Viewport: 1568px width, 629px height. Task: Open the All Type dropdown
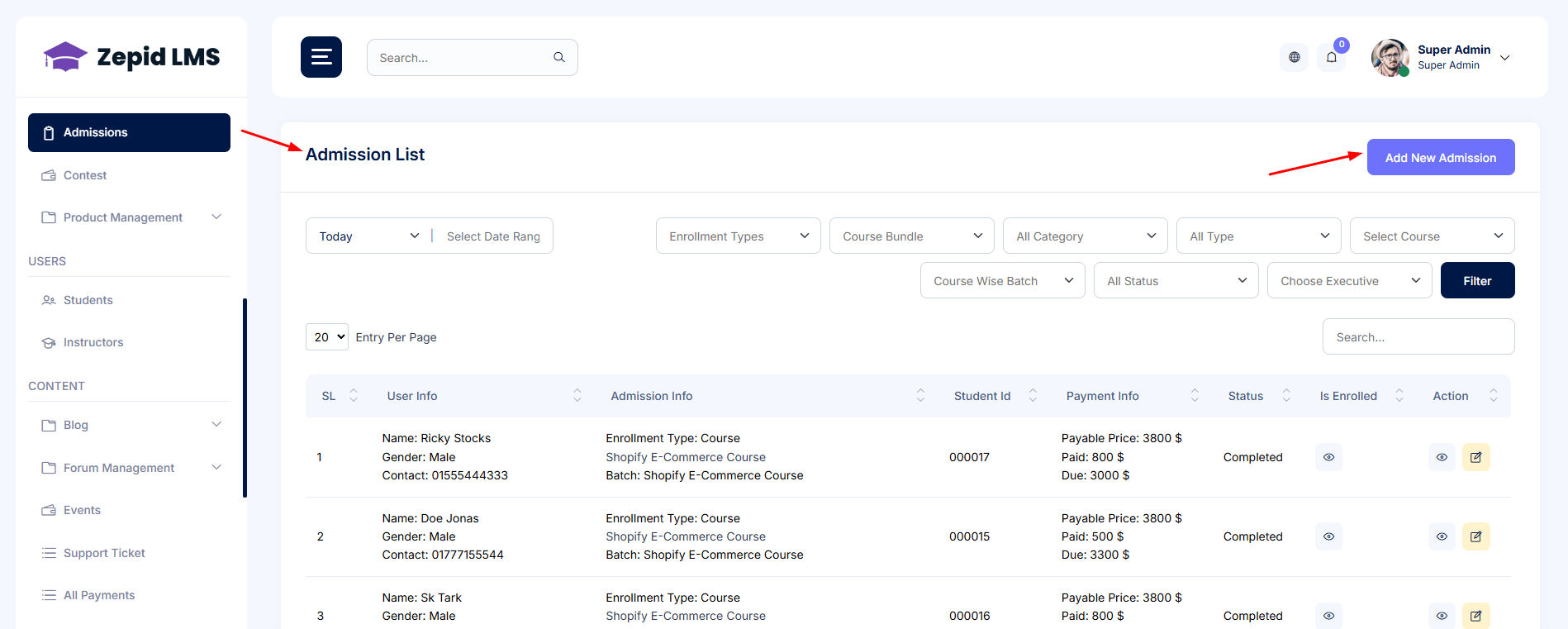(1259, 236)
